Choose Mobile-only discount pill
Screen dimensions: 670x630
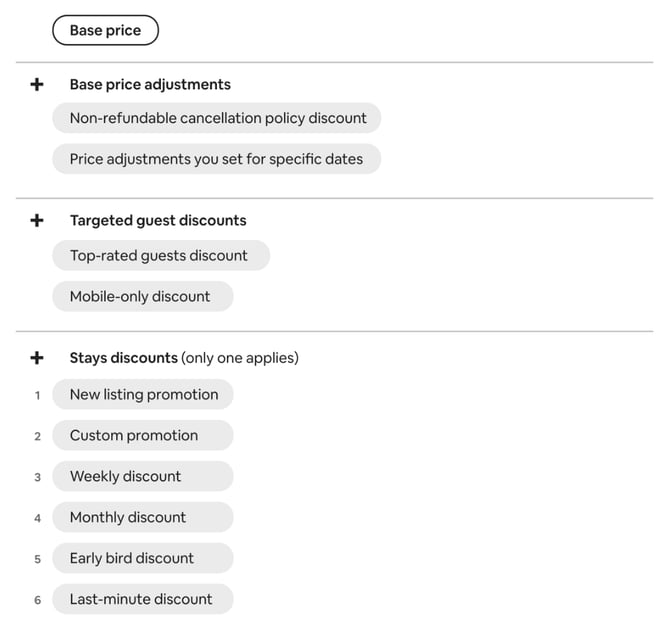click(x=143, y=297)
